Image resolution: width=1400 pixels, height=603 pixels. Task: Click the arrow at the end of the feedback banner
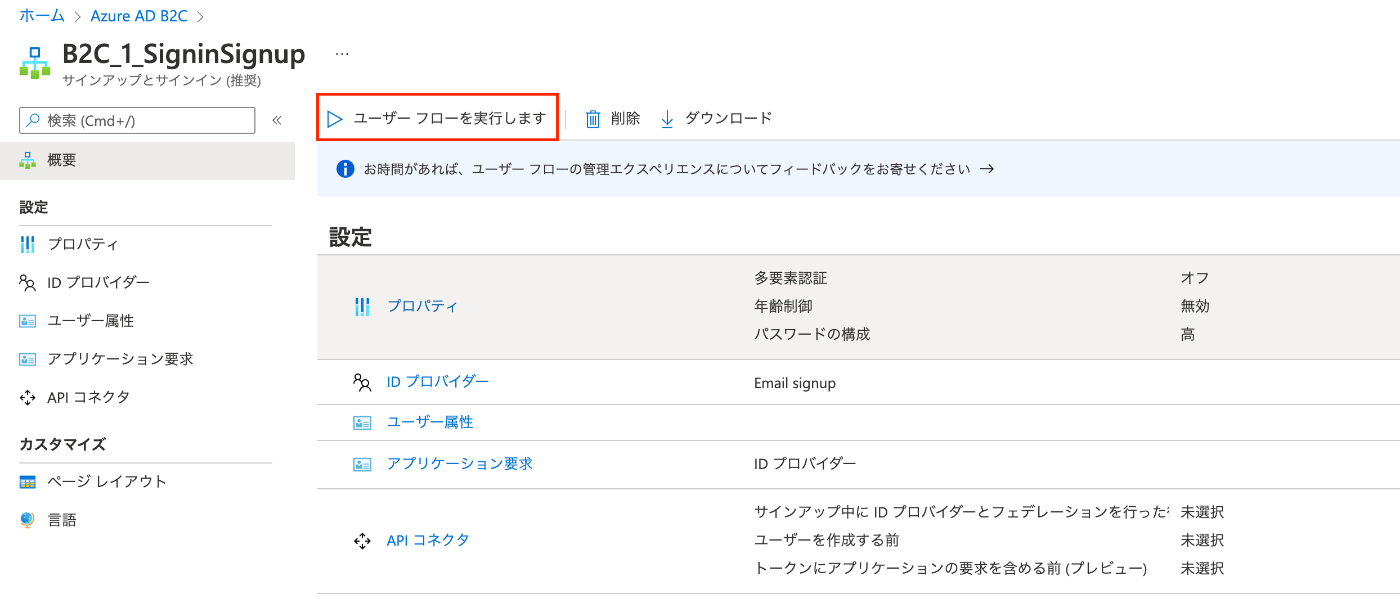pyautogui.click(x=986, y=169)
